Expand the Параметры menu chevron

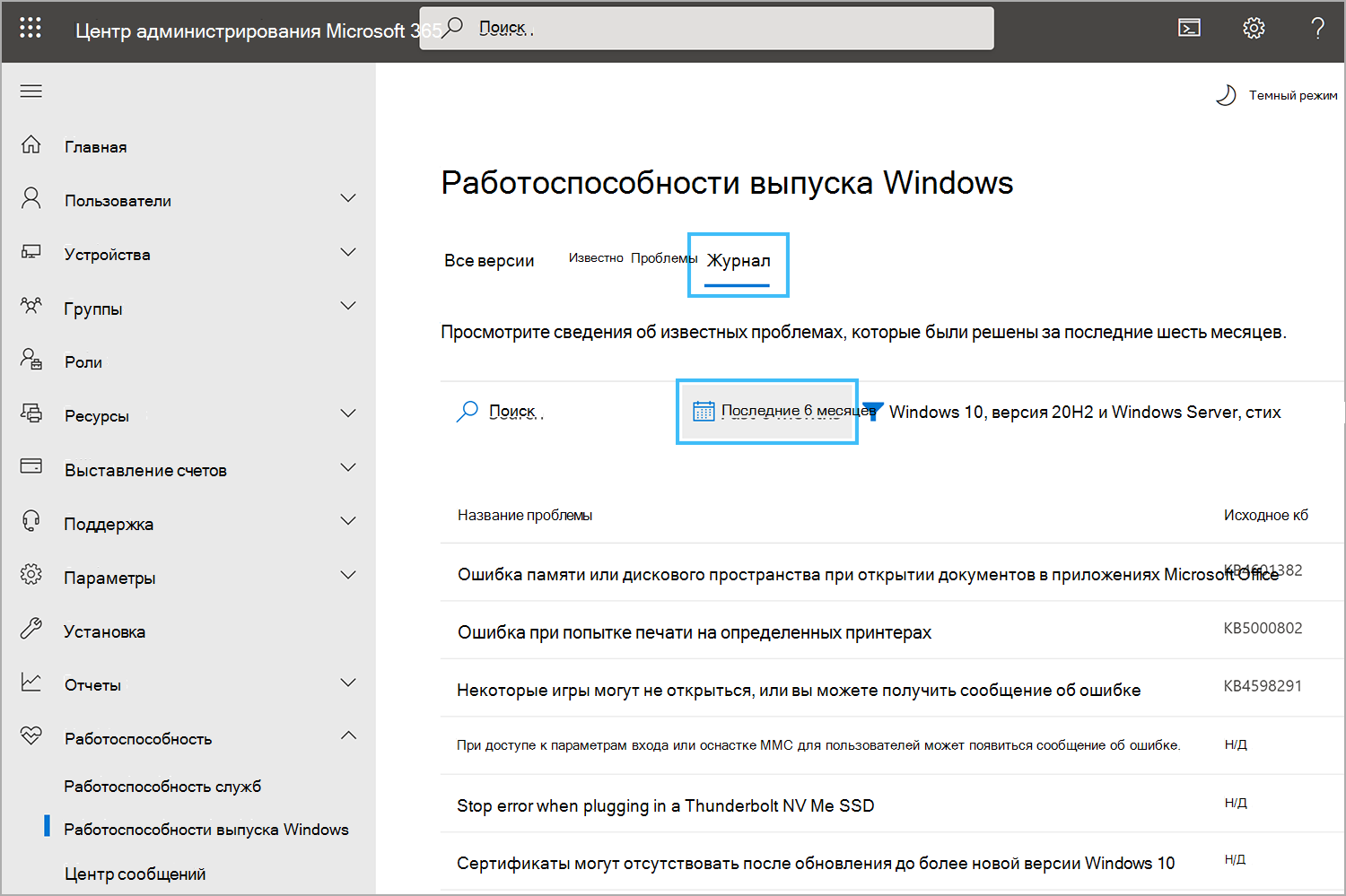pyautogui.click(x=348, y=575)
